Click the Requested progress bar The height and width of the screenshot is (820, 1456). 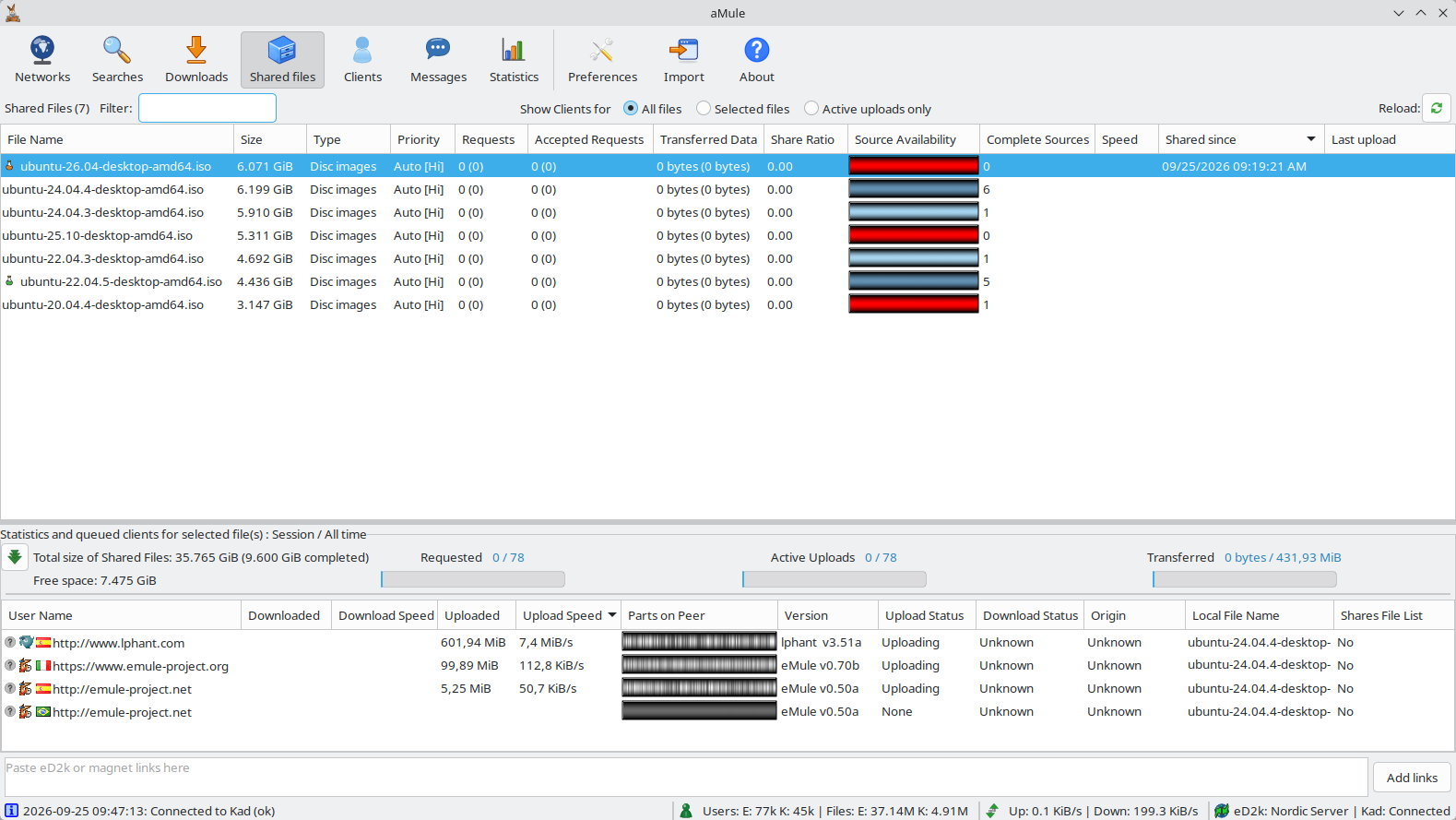point(473,579)
